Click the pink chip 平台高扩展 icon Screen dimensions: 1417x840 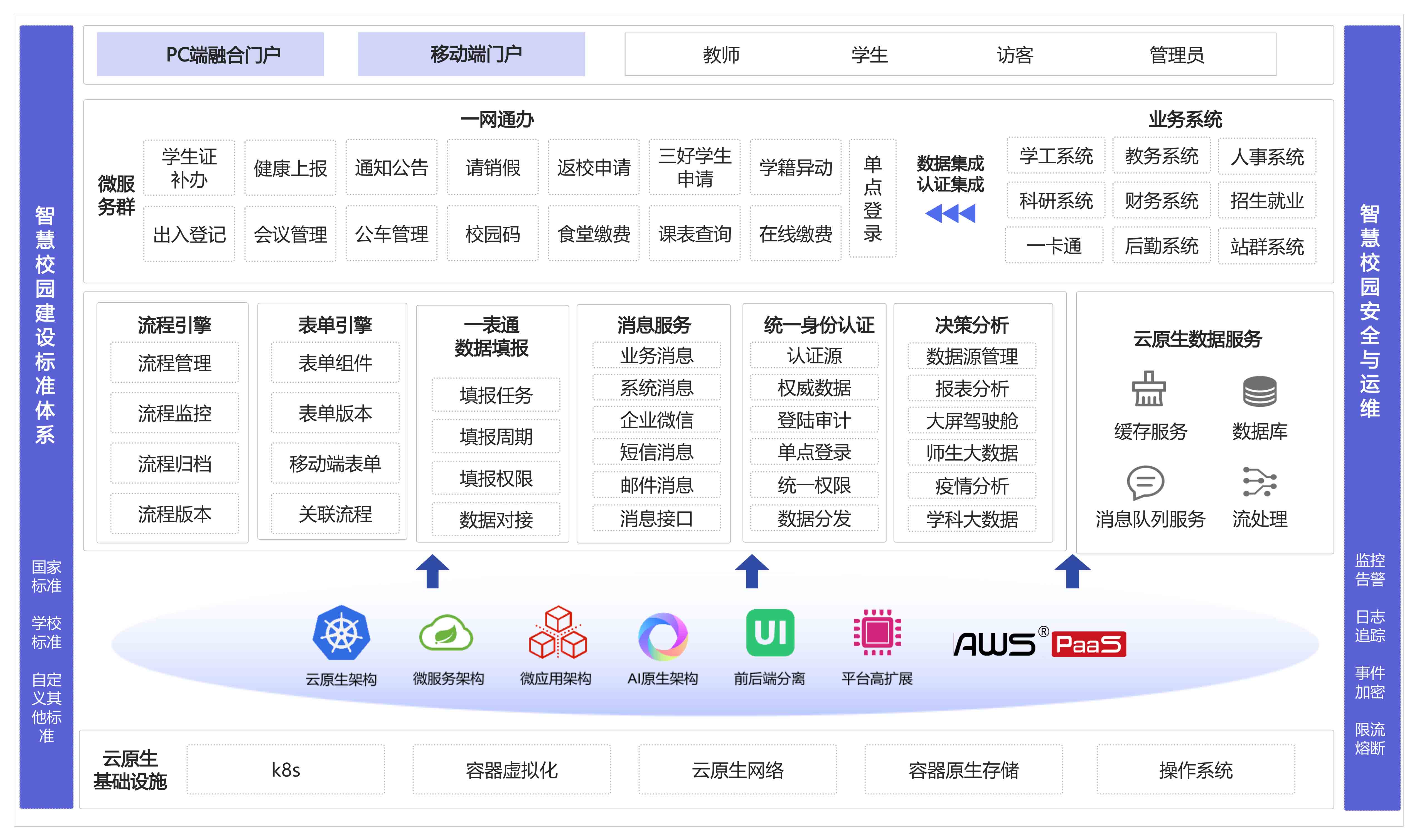[877, 632]
